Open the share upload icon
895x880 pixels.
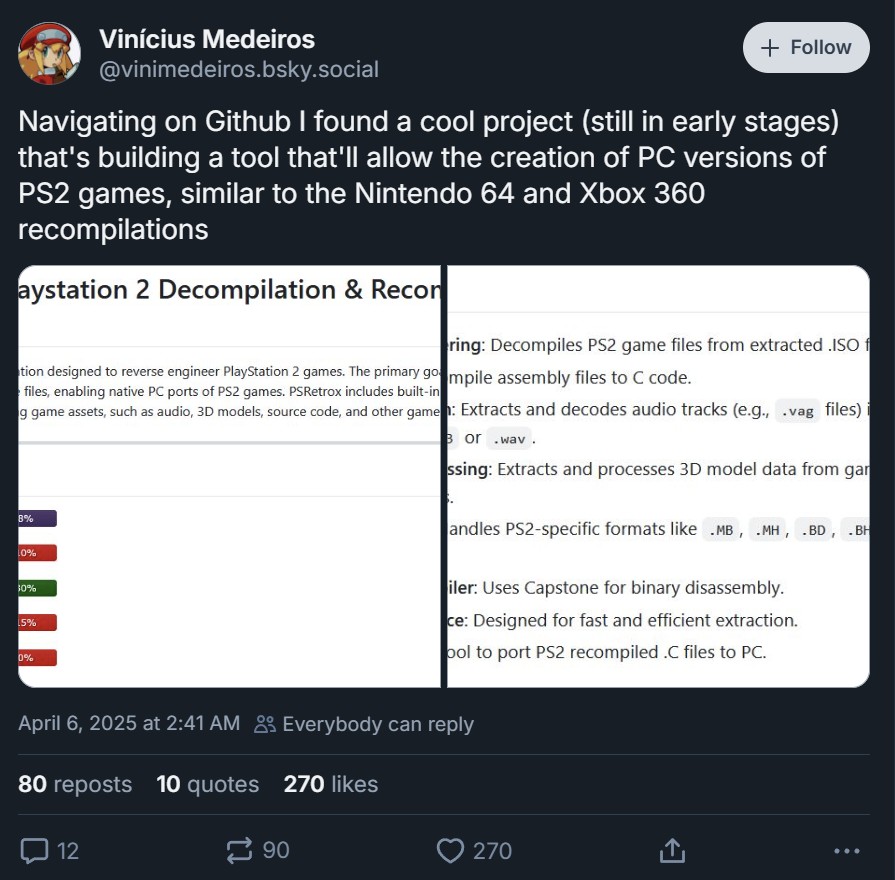click(x=672, y=850)
